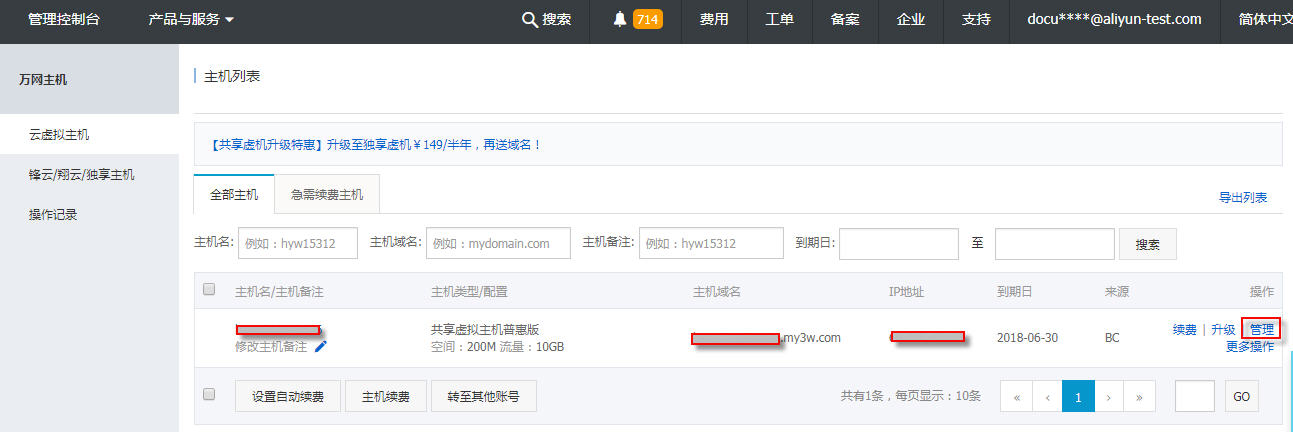Go to the previous page arrow

pos(1047,396)
